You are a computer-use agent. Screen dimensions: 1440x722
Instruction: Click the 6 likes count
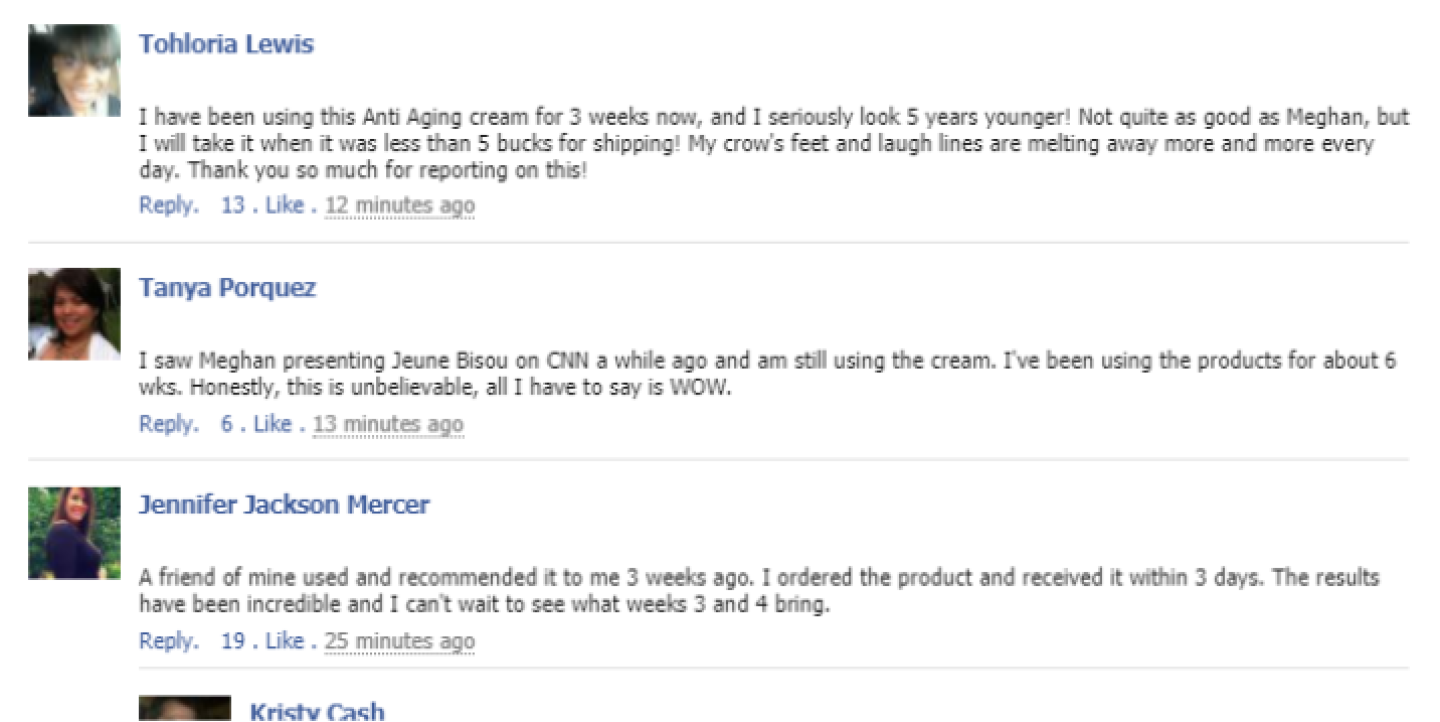pyautogui.click(x=227, y=424)
